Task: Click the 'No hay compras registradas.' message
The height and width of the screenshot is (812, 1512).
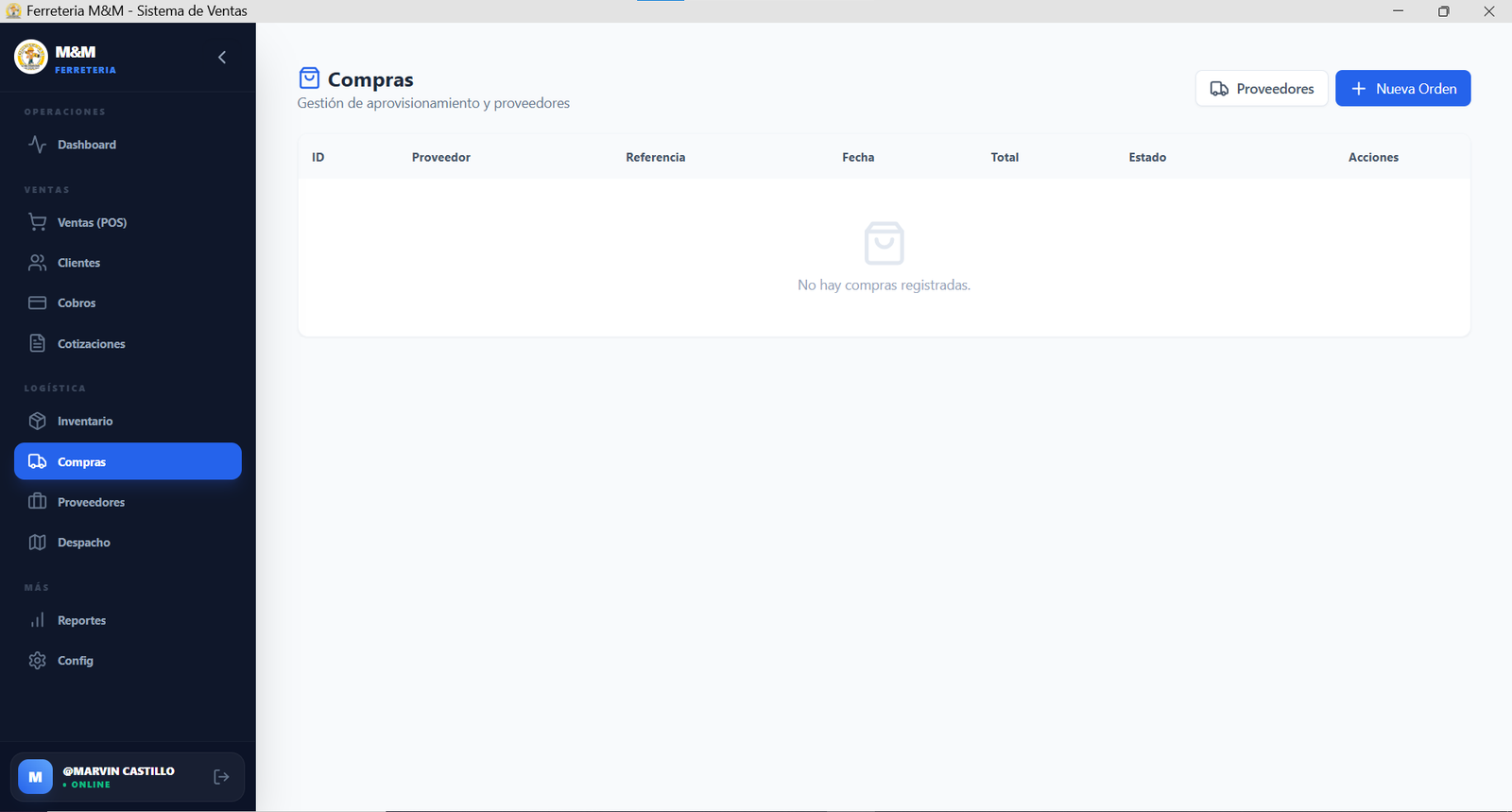Action: (x=885, y=285)
